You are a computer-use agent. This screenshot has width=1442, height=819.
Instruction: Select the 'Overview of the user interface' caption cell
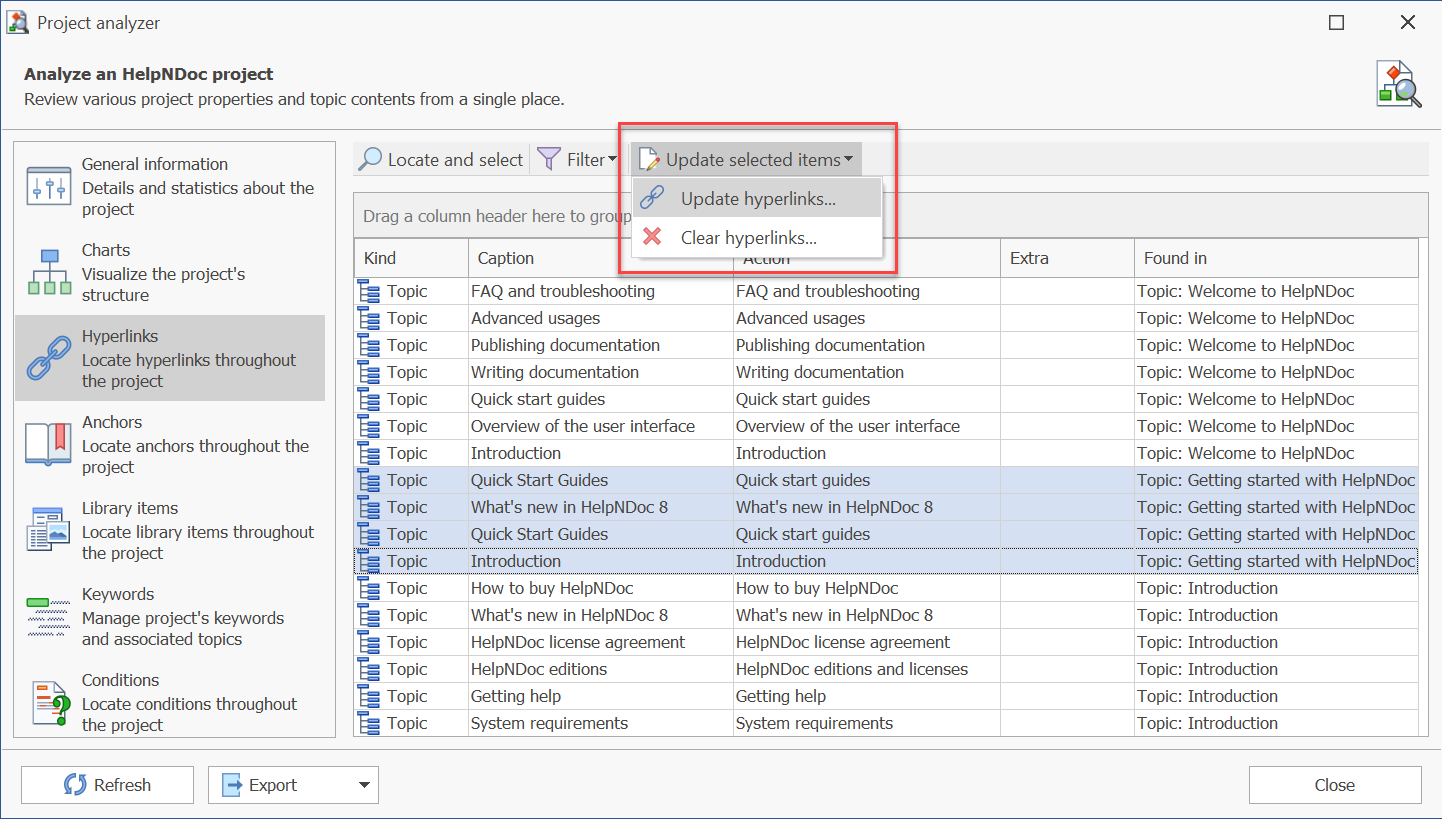tap(601, 426)
